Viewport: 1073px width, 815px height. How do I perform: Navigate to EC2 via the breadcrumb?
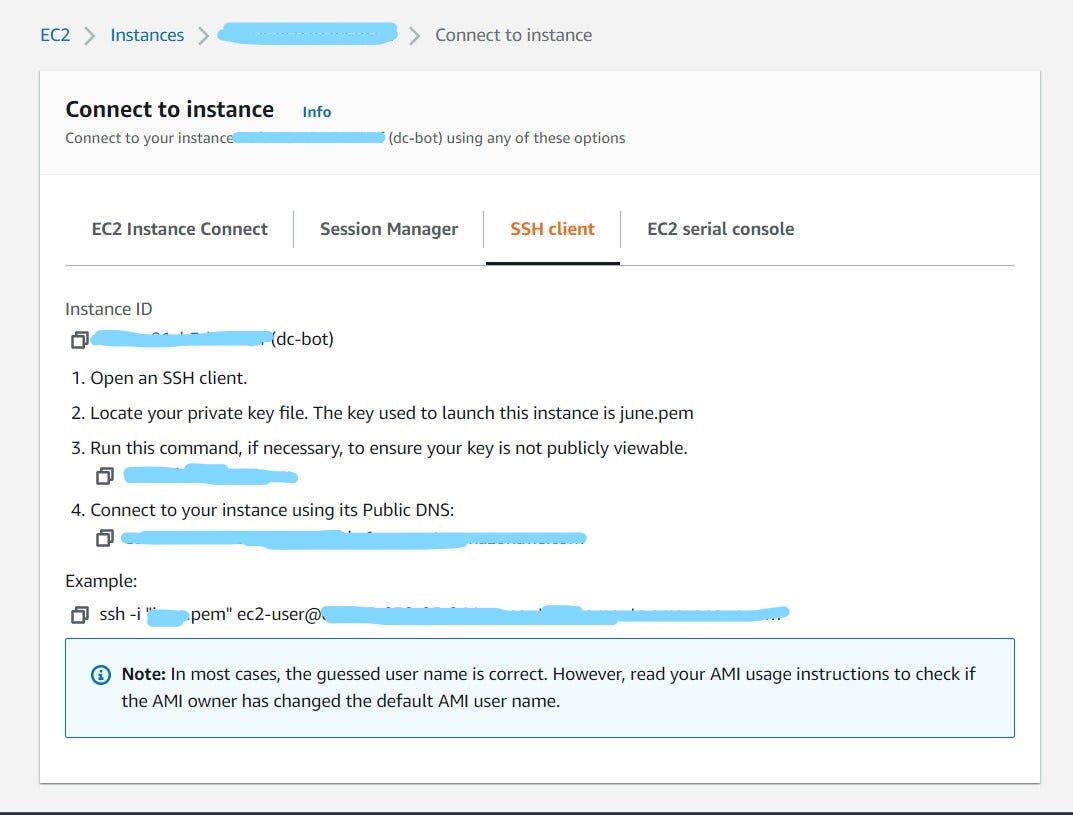tap(52, 34)
